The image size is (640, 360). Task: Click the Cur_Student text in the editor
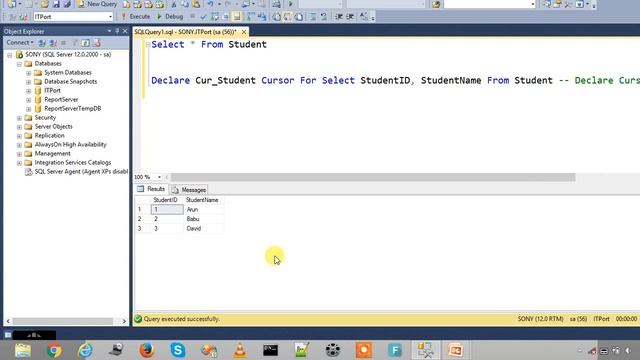[225, 80]
